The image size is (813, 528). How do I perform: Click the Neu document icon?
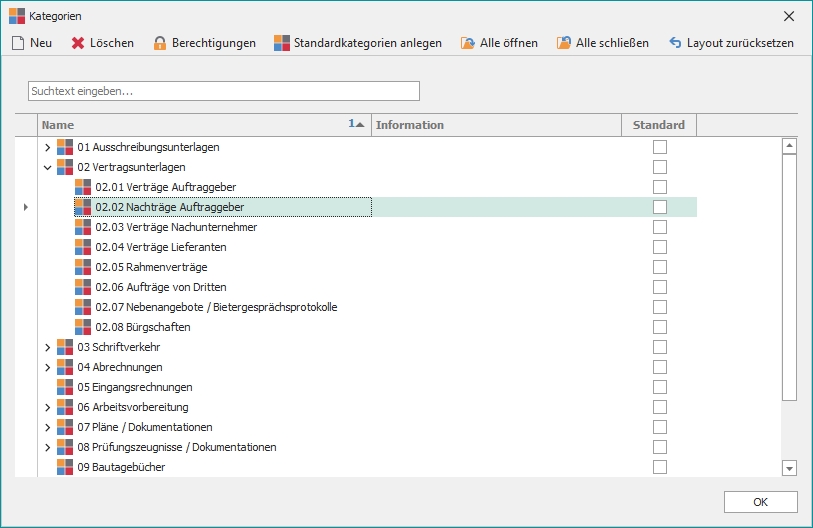click(x=18, y=43)
